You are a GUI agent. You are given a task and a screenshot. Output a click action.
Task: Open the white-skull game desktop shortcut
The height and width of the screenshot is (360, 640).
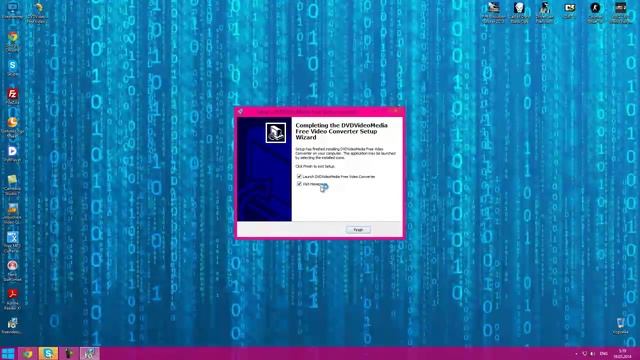coord(519,12)
